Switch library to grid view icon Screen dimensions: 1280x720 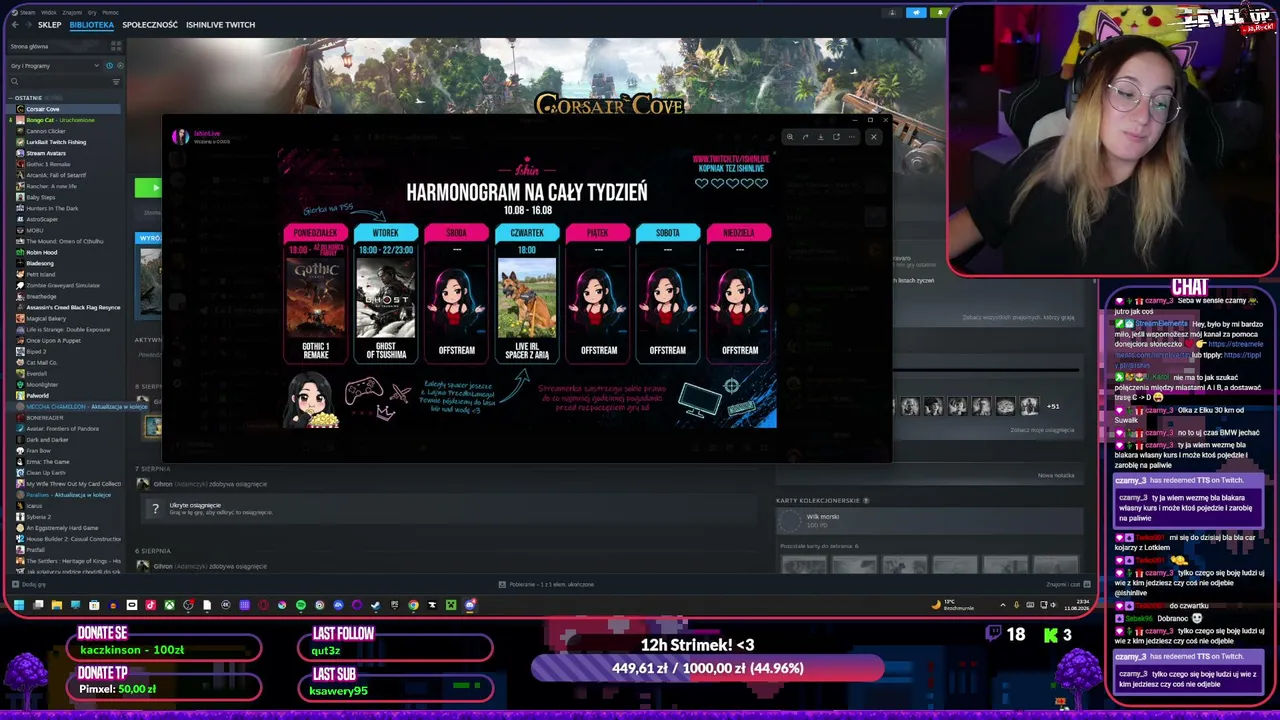(116, 46)
